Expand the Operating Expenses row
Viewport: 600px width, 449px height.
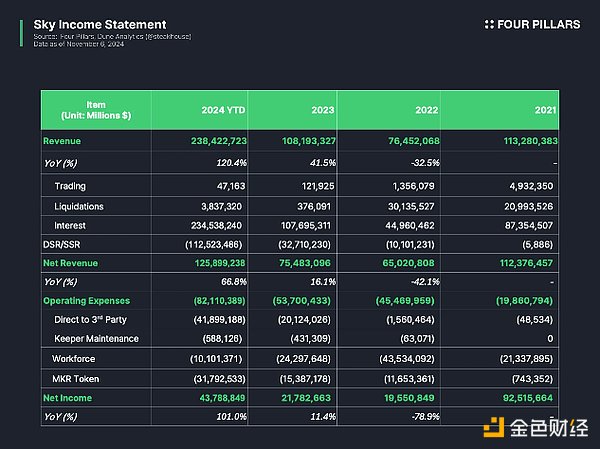tap(87, 300)
